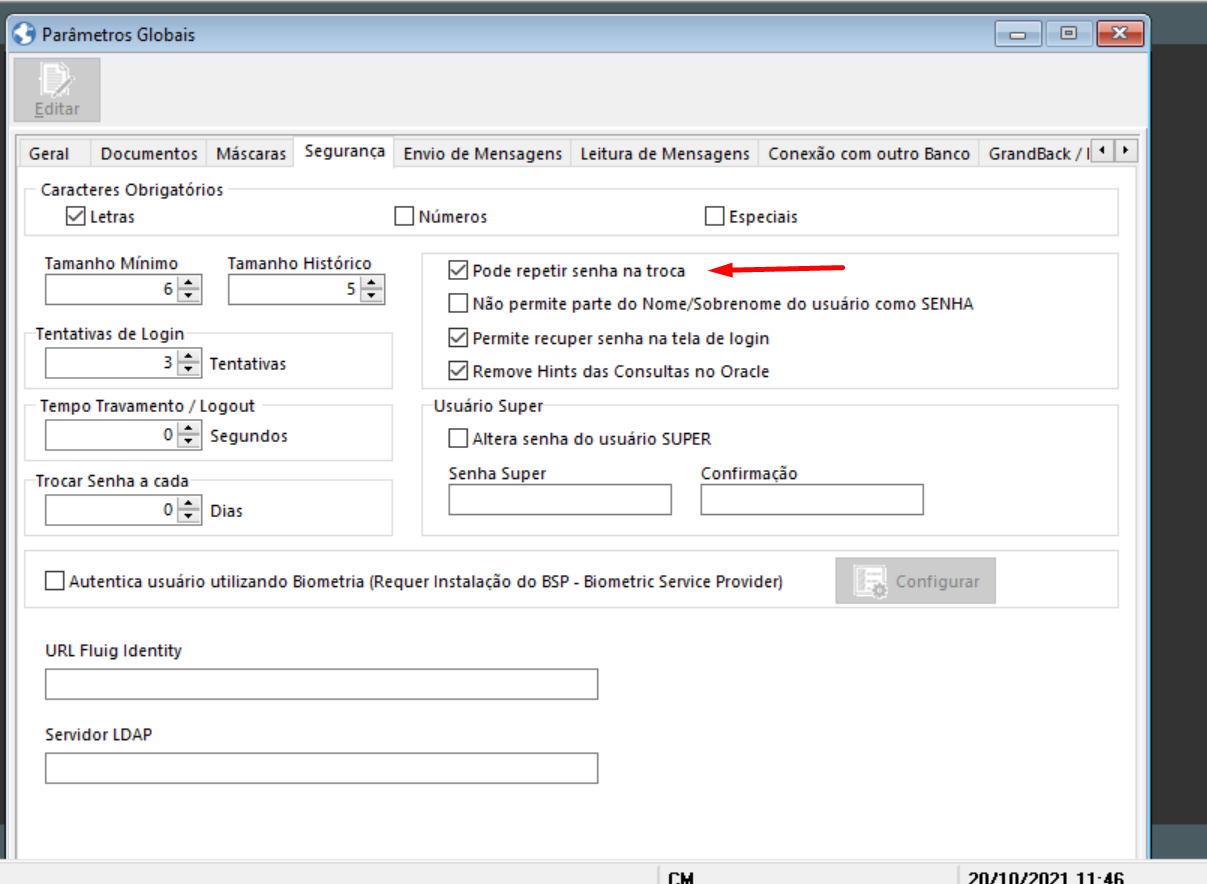Check Não permite parte do Nome/Sobrenome
The height and width of the screenshot is (884, 1207).
pyautogui.click(x=459, y=303)
